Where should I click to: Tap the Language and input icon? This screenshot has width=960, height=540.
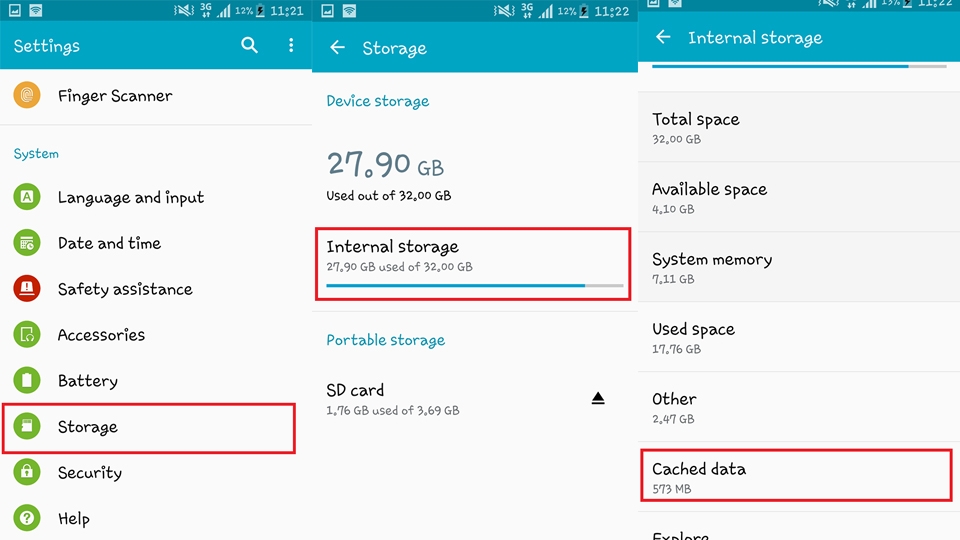point(27,197)
